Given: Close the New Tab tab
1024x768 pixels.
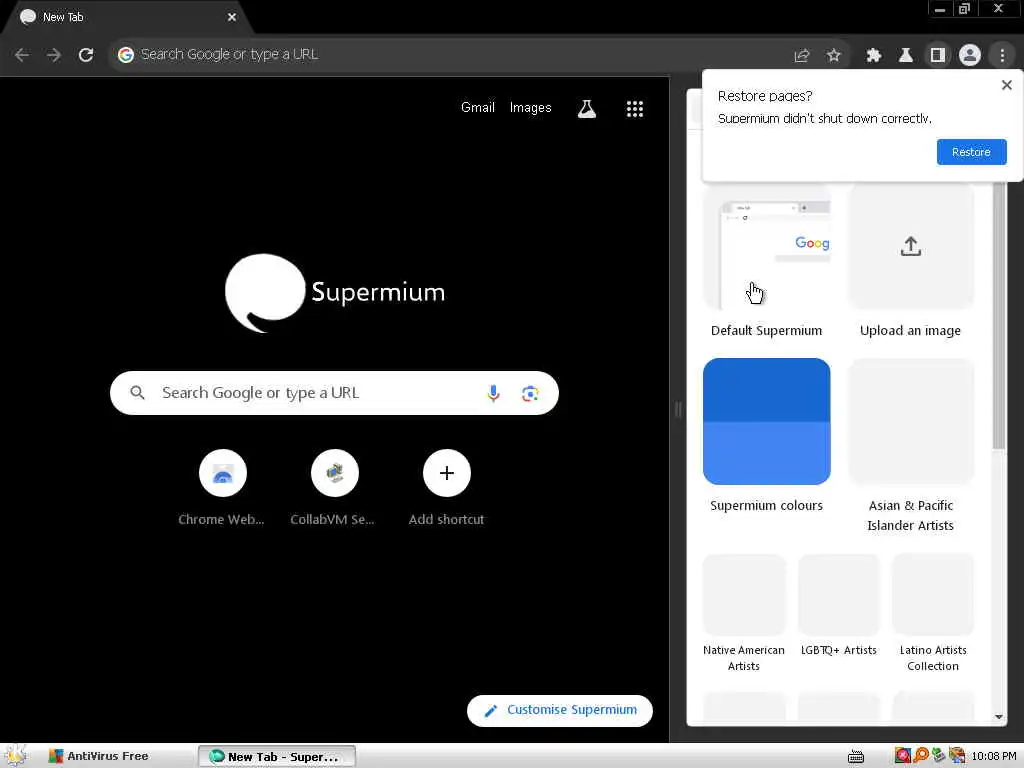Looking at the screenshot, I should tap(232, 18).
